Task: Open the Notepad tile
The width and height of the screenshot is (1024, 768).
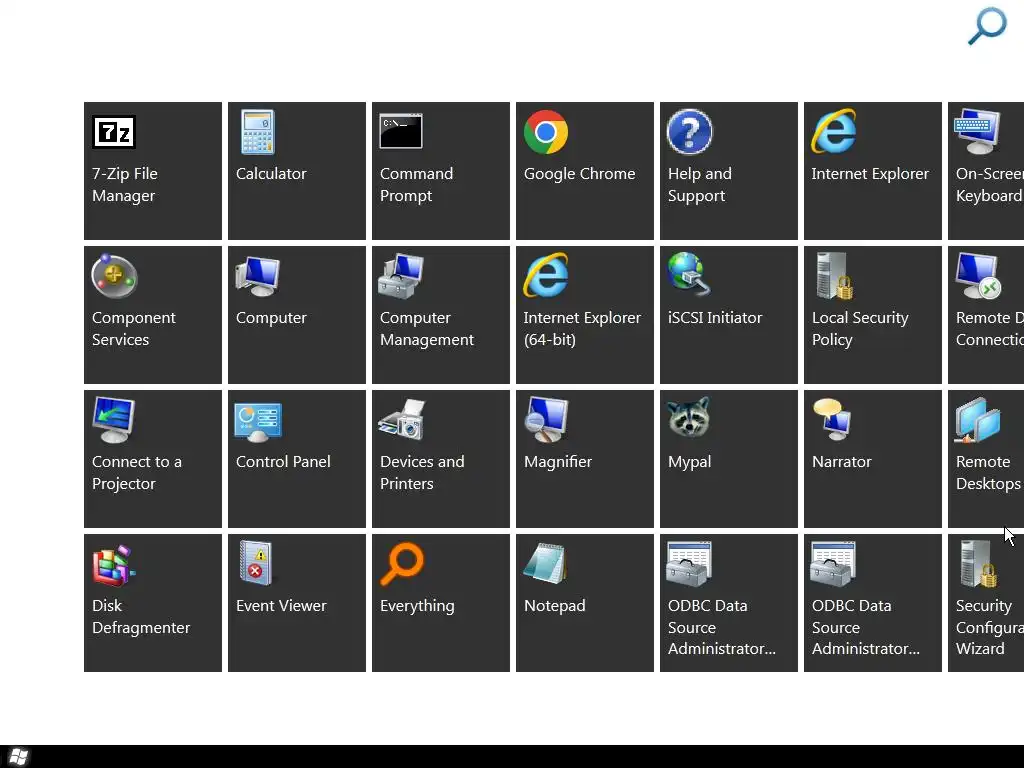Action: [585, 603]
